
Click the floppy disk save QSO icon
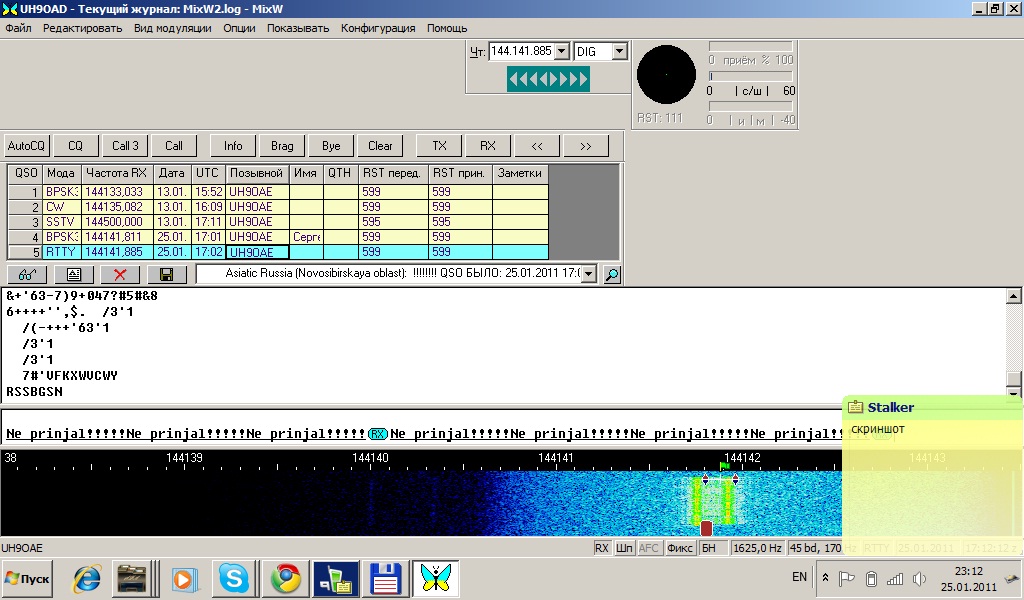tap(167, 274)
